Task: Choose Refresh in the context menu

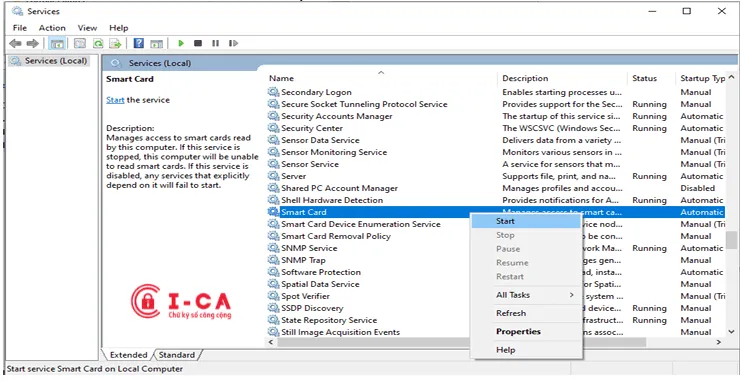Action: (x=526, y=313)
